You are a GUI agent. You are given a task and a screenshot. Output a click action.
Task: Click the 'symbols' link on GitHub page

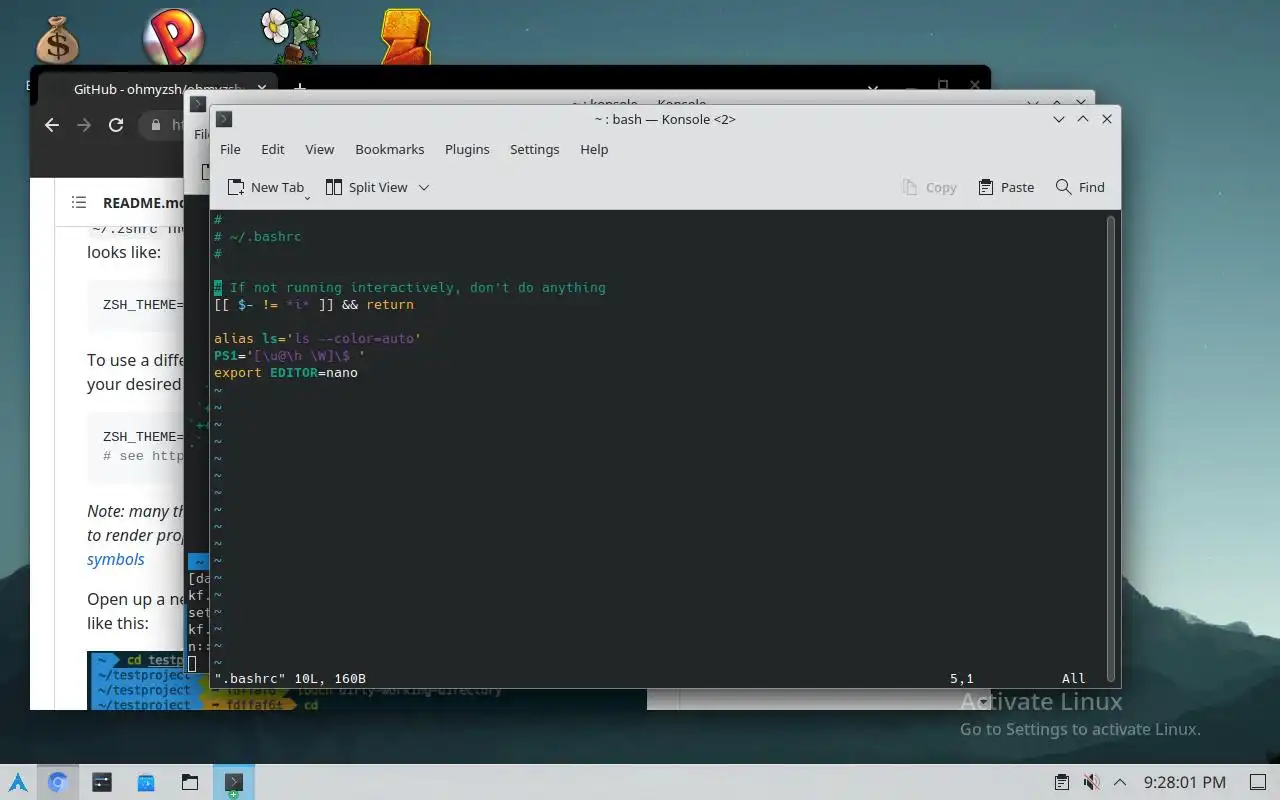click(116, 559)
